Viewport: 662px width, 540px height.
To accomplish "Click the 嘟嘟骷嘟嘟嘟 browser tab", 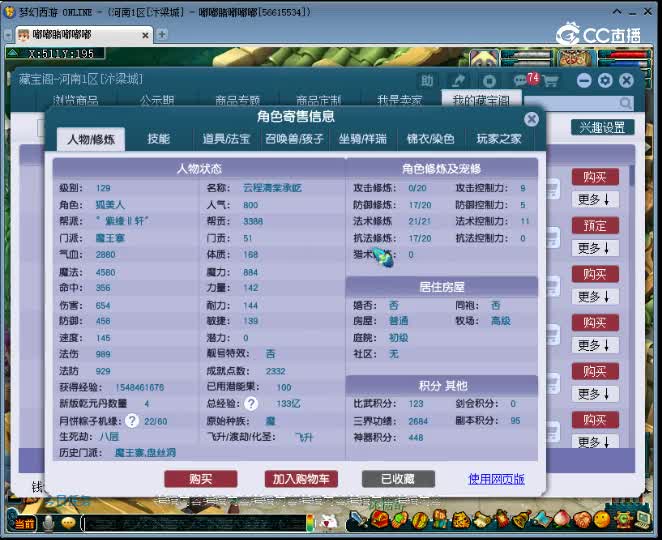I will (84, 35).
